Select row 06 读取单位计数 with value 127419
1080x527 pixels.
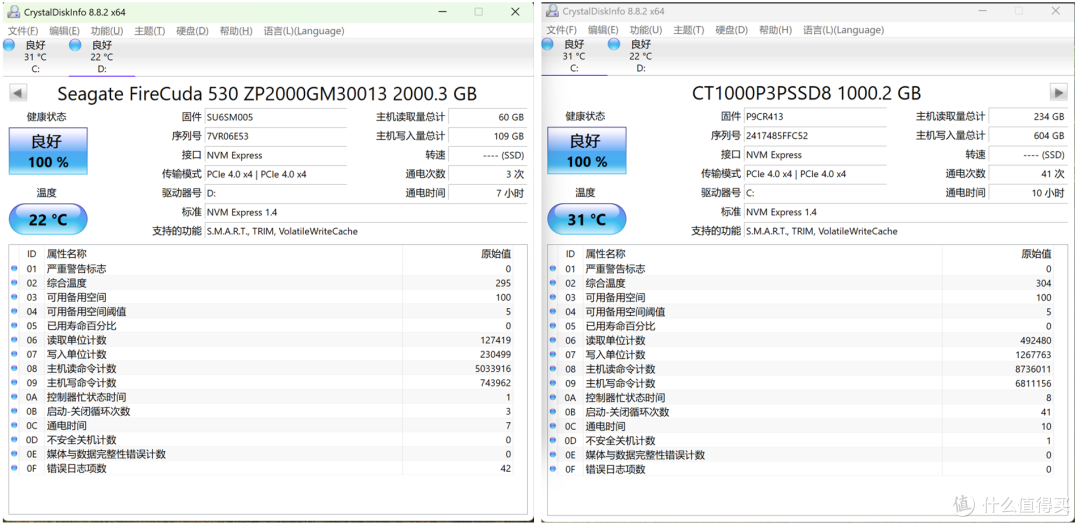262,340
